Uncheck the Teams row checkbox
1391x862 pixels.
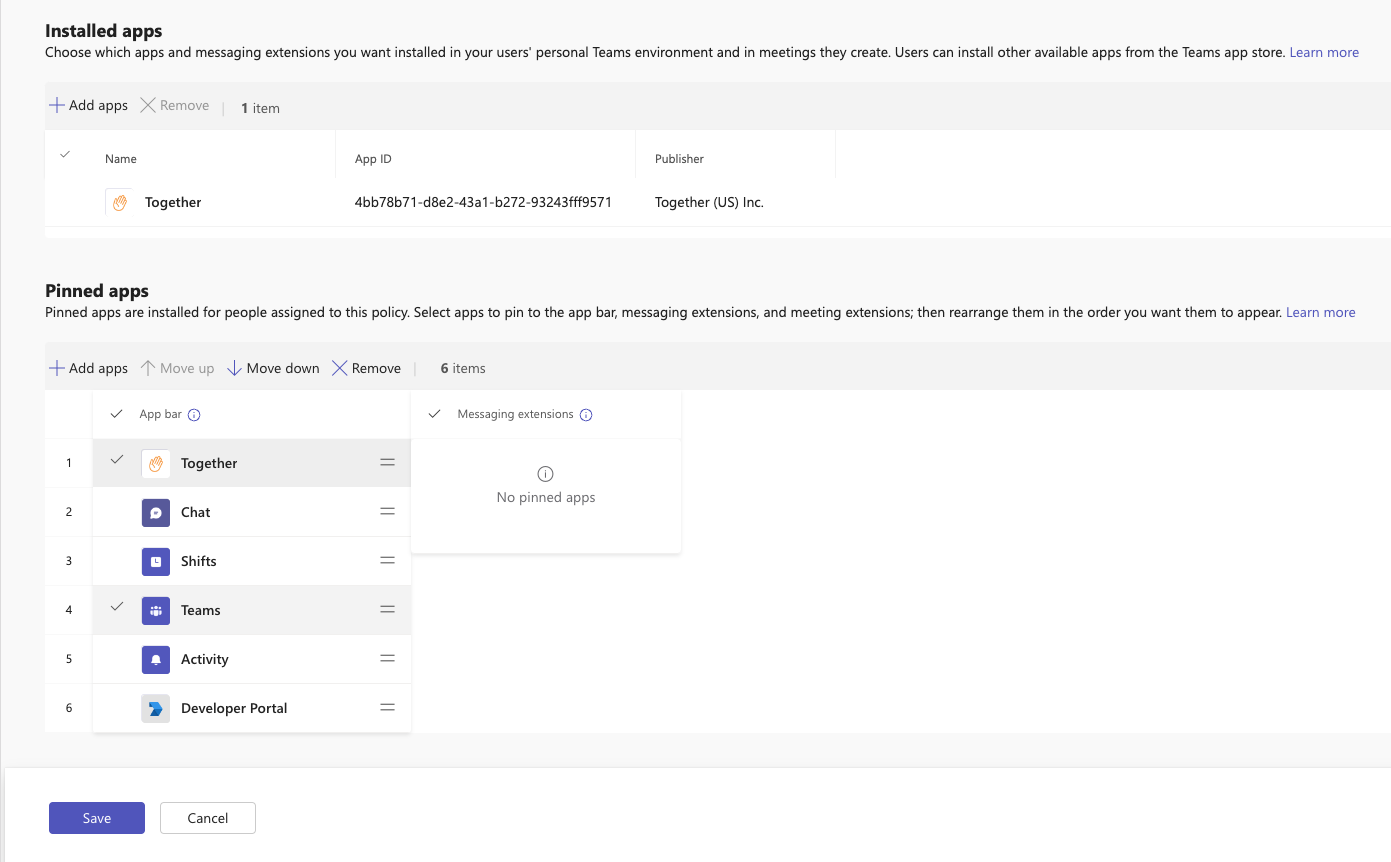(117, 609)
